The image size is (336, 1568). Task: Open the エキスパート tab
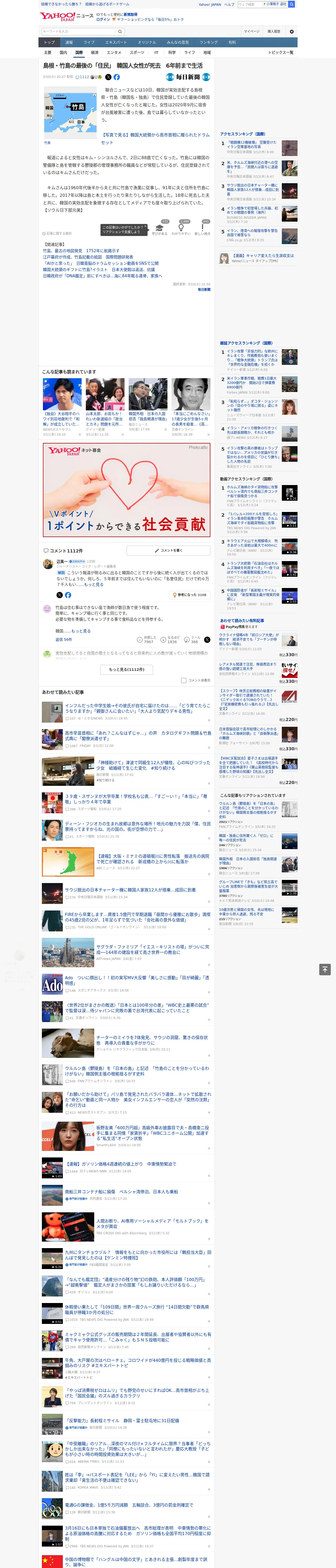point(116,42)
